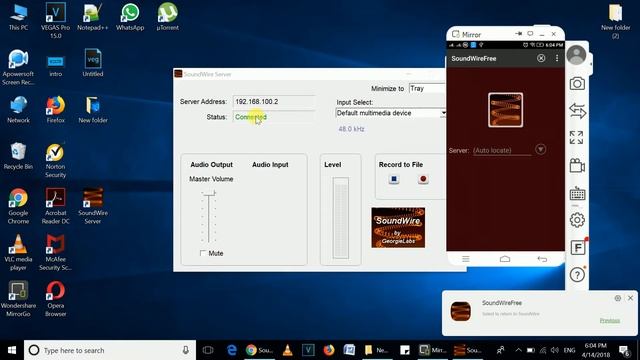Show hidden tray icons chevron
Screen dimensions: 640x360
click(518, 350)
